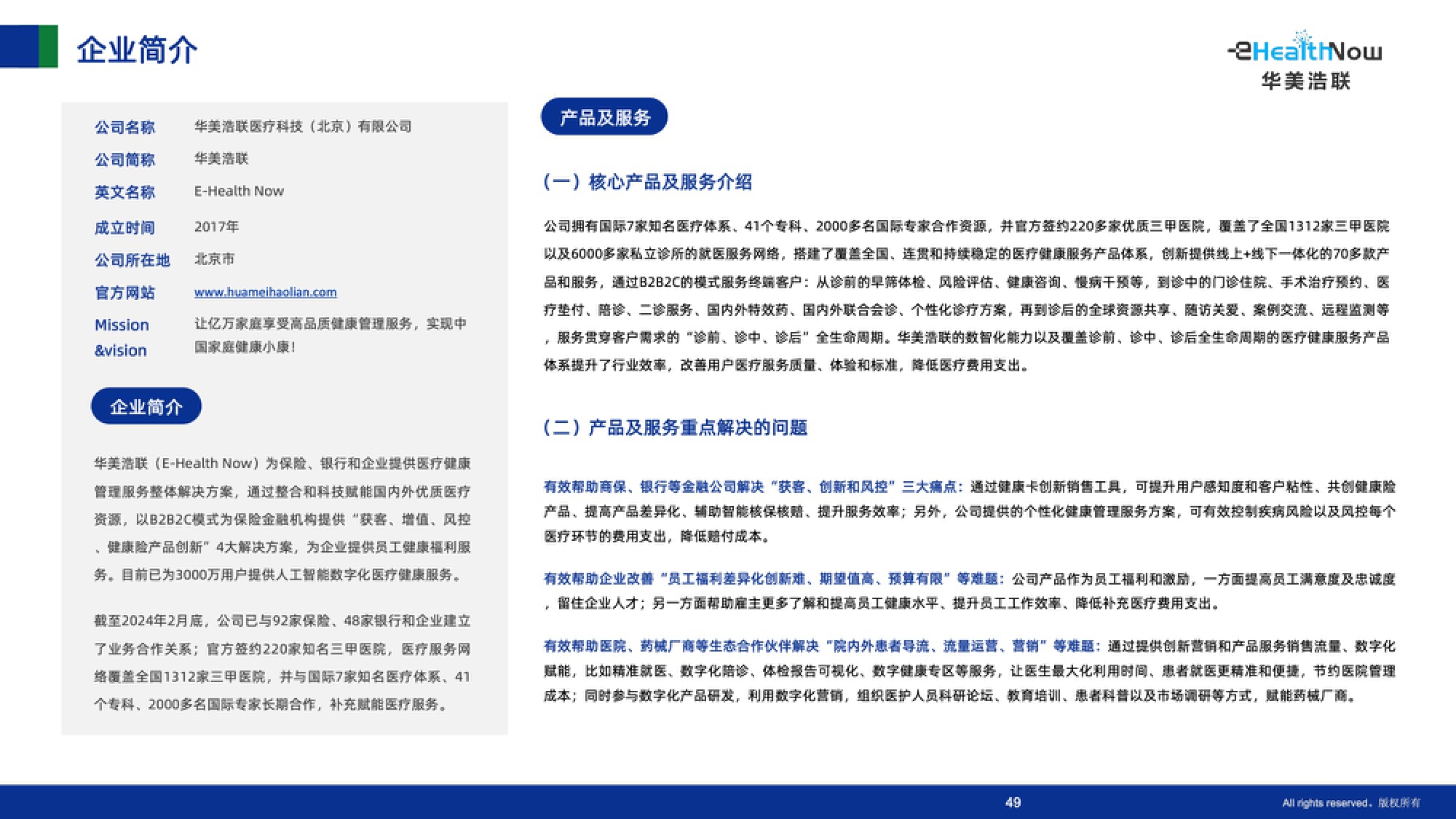Click the 官方网站 label
1456x819 pixels.
(124, 293)
